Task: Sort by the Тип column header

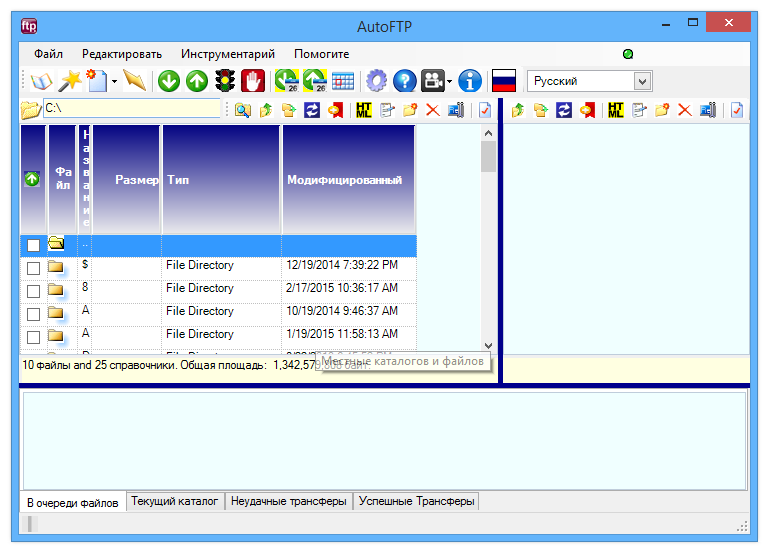Action: pos(221,179)
